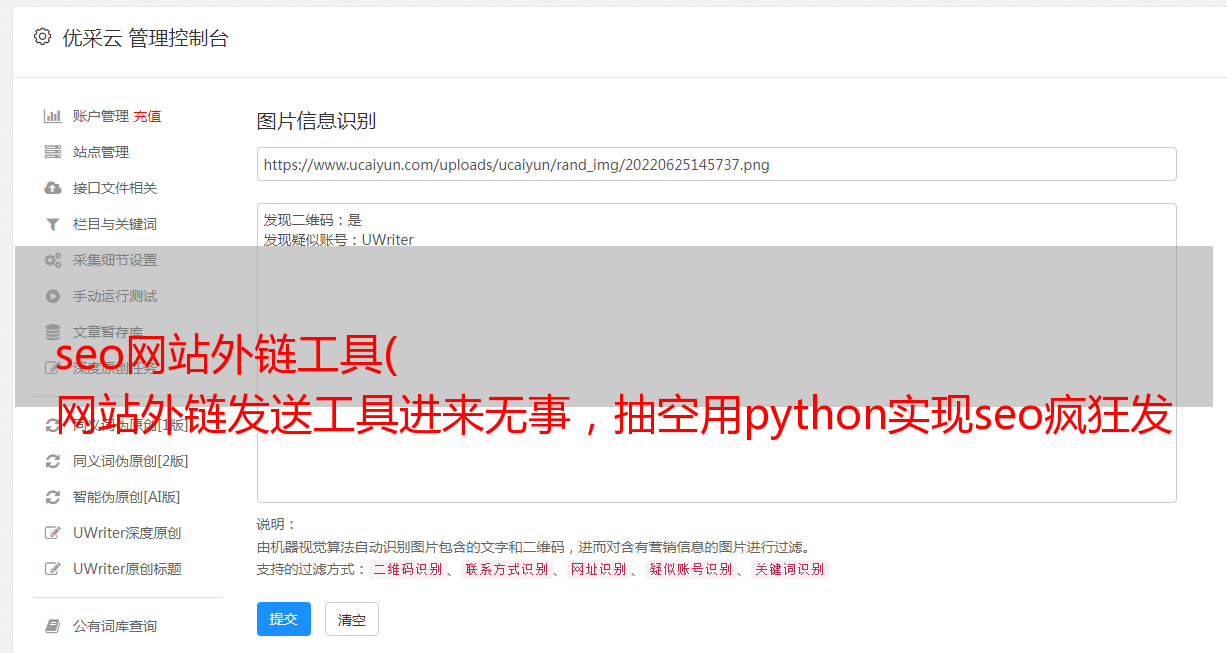Click the image URL input field
The image size is (1227, 653).
[716, 164]
